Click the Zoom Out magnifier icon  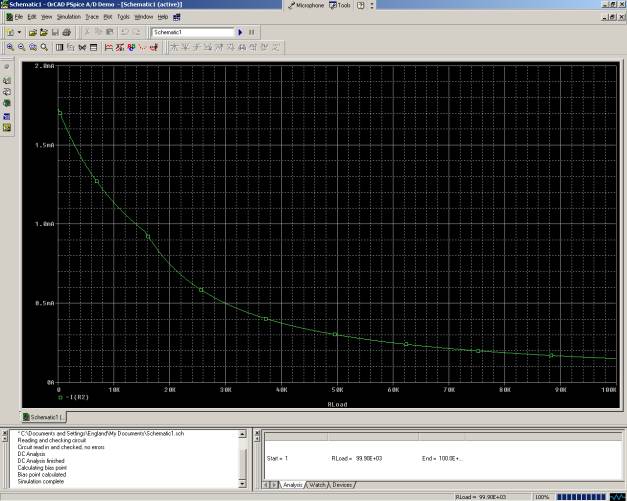tap(21, 47)
